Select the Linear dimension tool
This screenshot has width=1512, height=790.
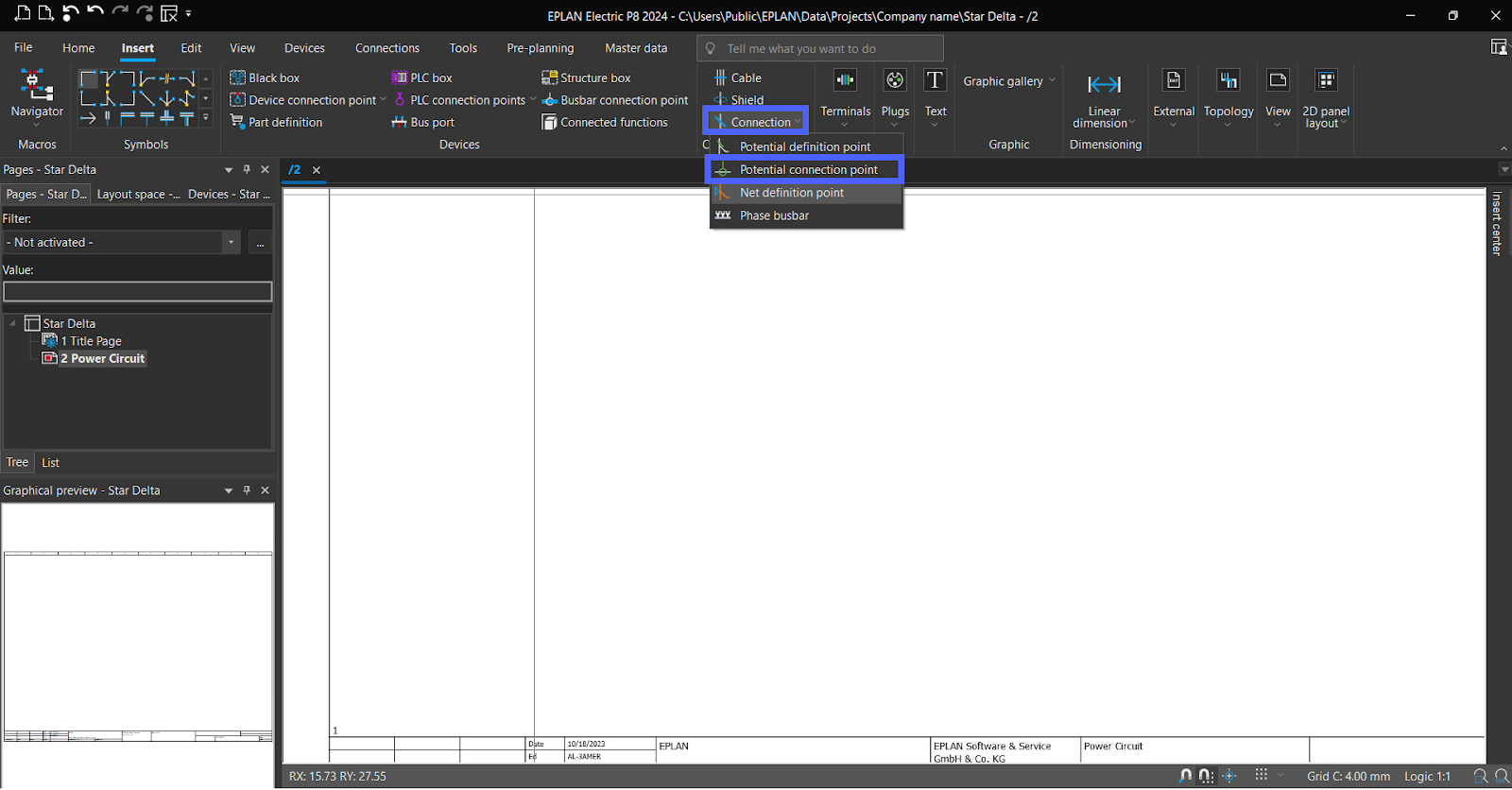pos(1104,100)
